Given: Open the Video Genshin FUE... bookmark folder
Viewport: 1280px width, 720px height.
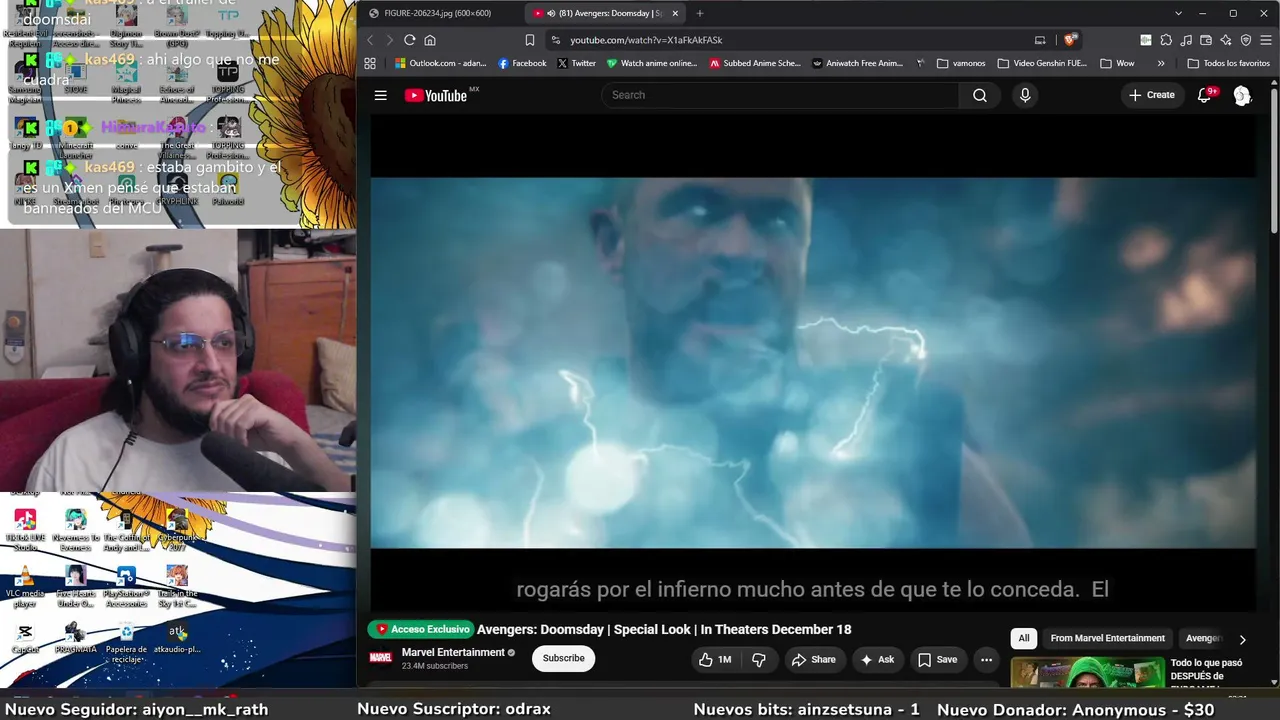Looking at the screenshot, I should point(1042,63).
